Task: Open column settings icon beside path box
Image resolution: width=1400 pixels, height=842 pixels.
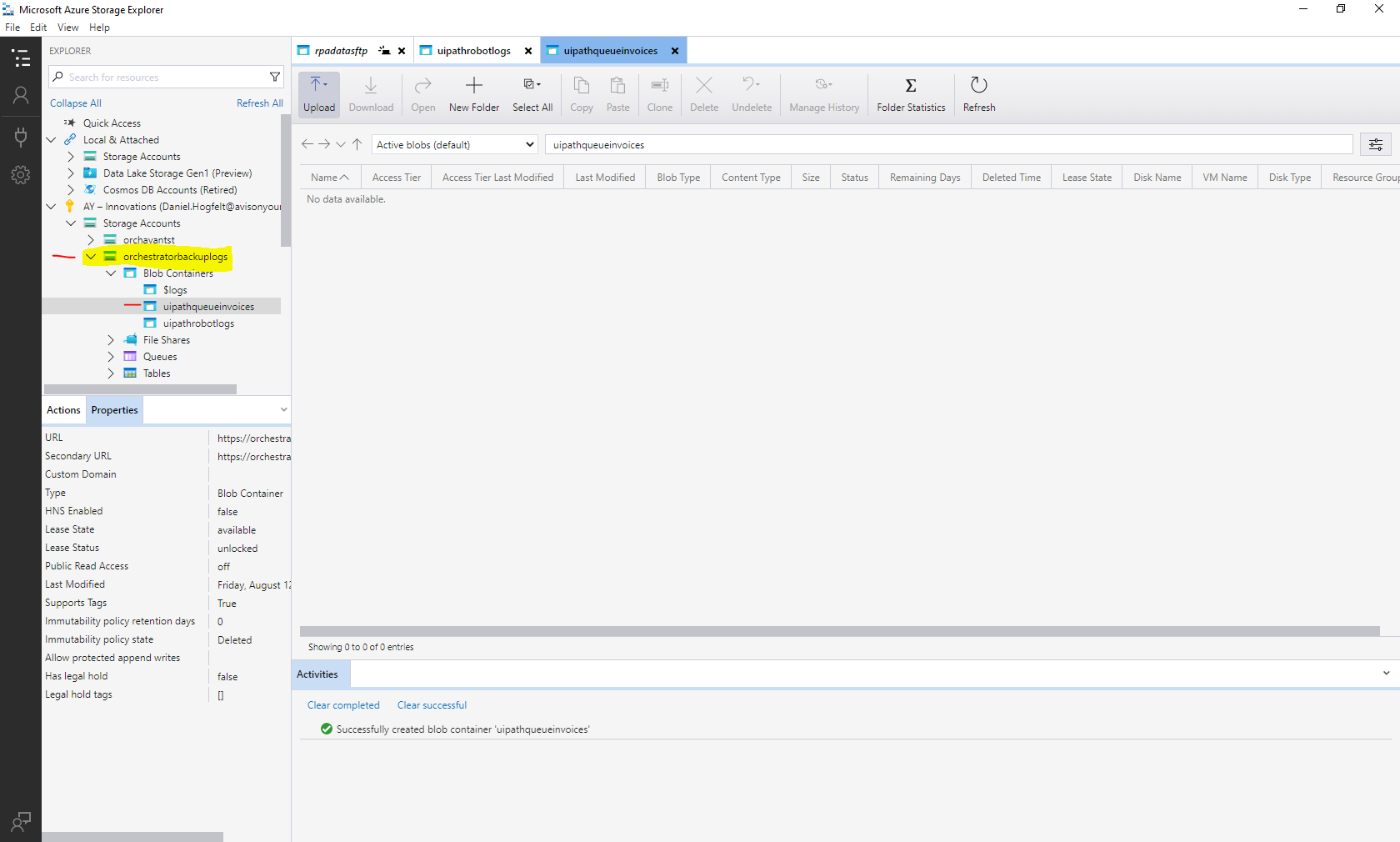Action: (1376, 144)
